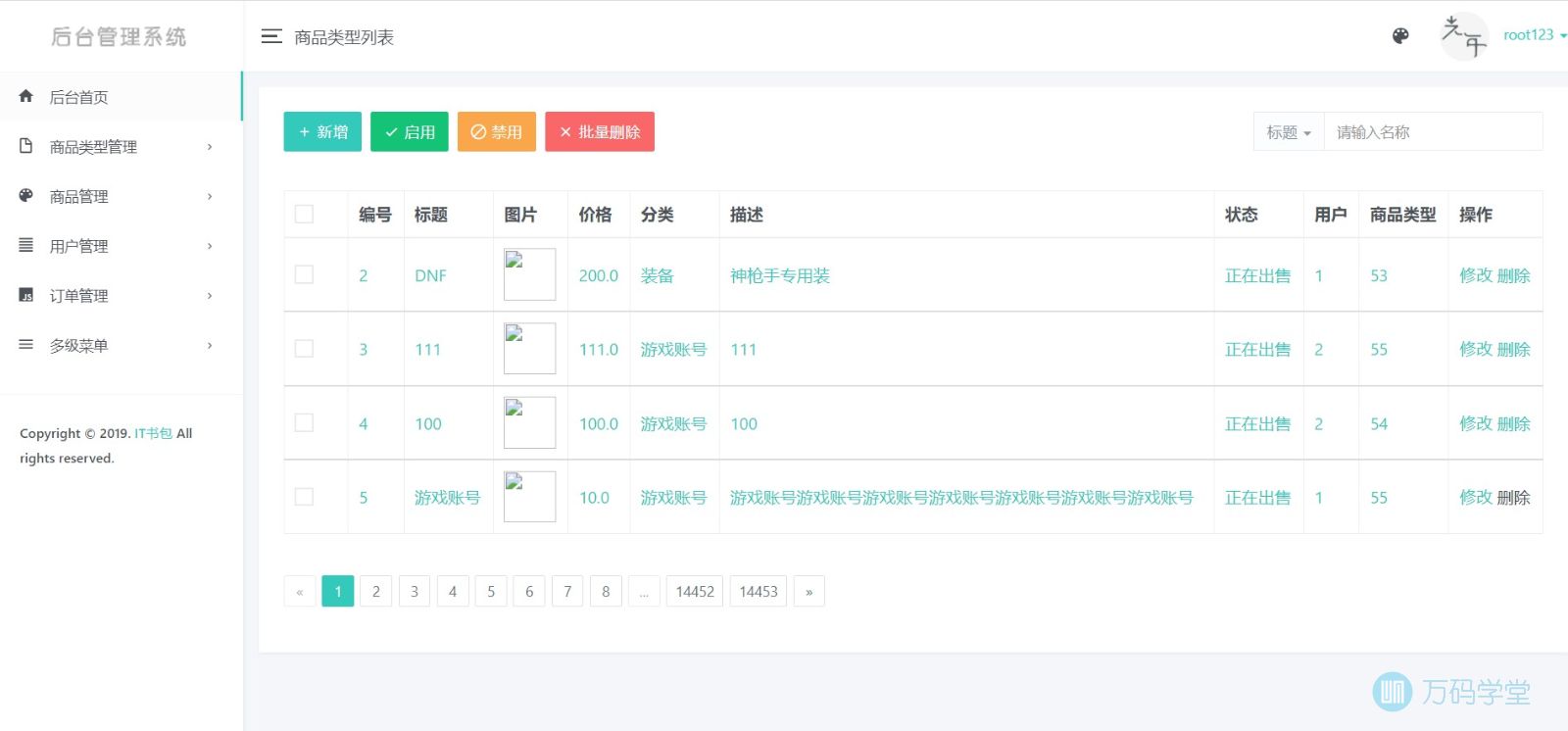Expand the 多级菜单 submenu arrow

210,345
